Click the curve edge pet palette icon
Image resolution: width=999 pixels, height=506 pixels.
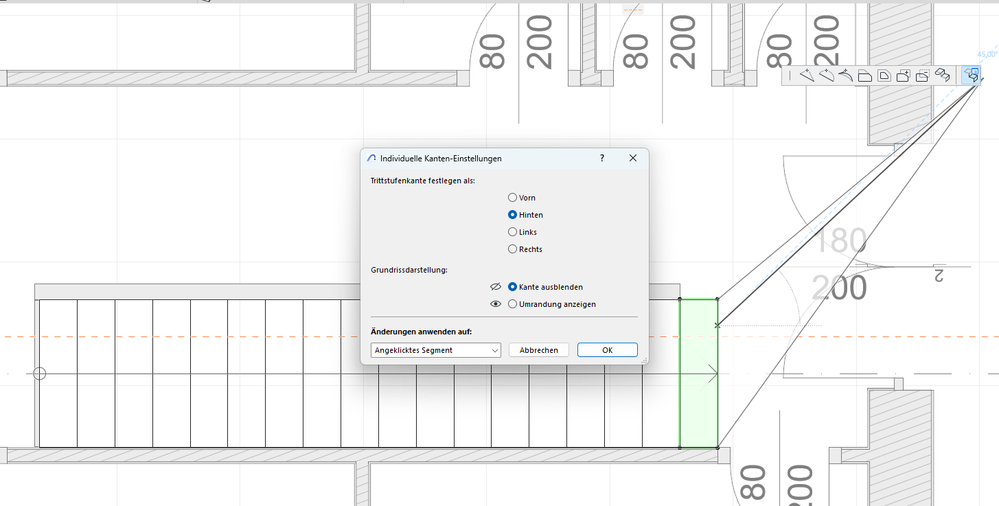click(826, 75)
